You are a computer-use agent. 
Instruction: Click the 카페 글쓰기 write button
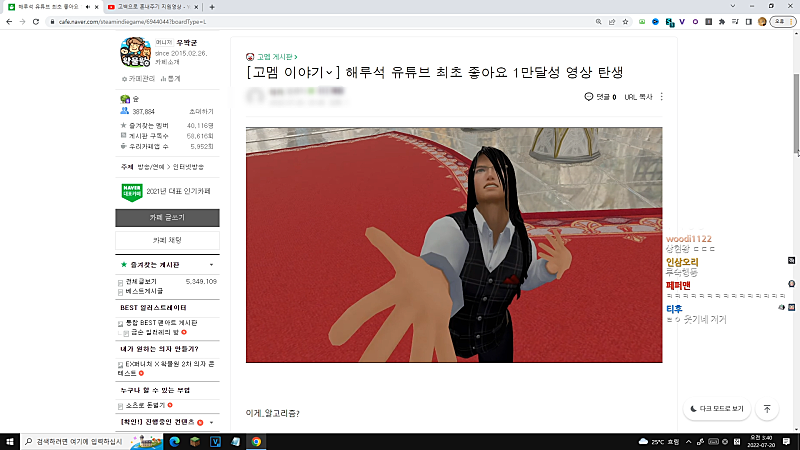click(x=167, y=218)
